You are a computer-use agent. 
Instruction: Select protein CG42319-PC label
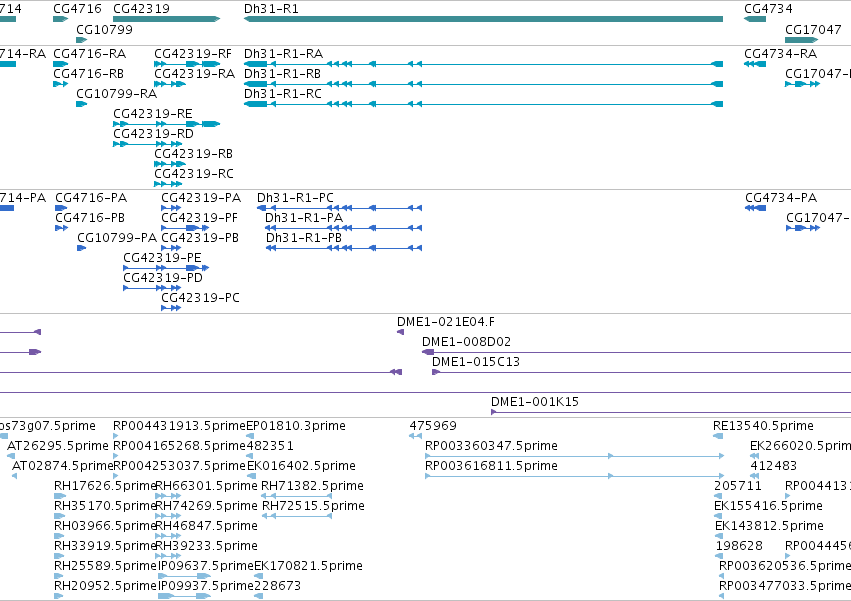point(201,298)
